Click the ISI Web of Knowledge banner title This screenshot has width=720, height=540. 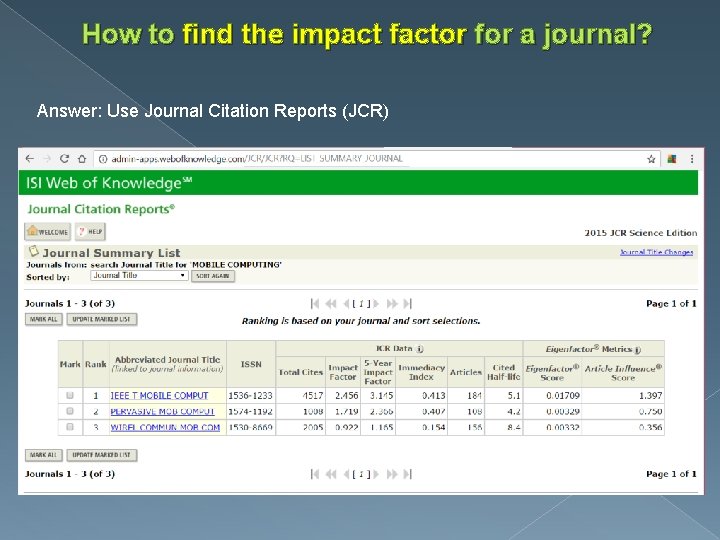click(x=109, y=183)
